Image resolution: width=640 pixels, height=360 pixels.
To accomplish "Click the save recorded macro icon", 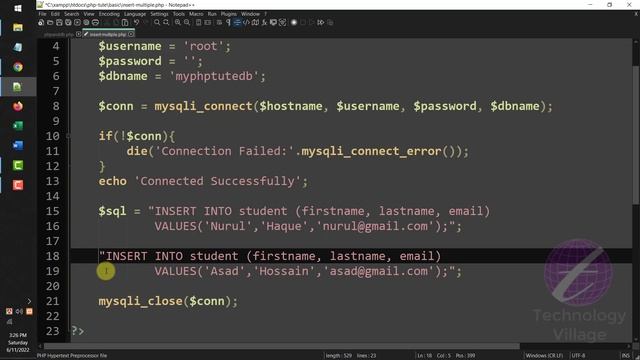I will click(330, 22).
